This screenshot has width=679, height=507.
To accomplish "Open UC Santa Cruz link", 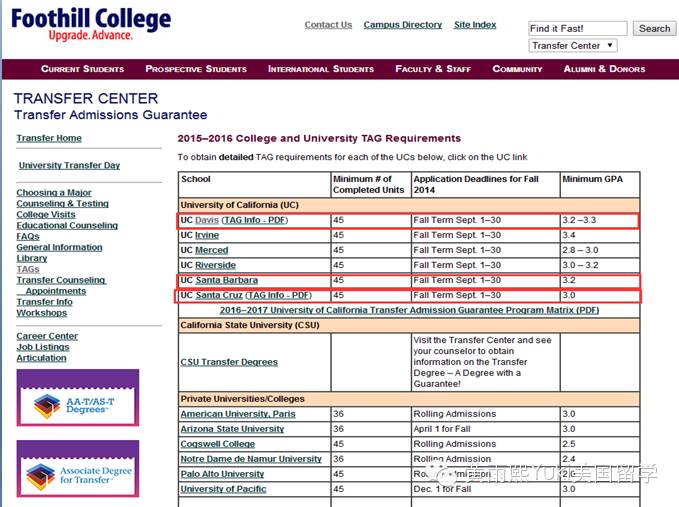I will click(x=219, y=295).
